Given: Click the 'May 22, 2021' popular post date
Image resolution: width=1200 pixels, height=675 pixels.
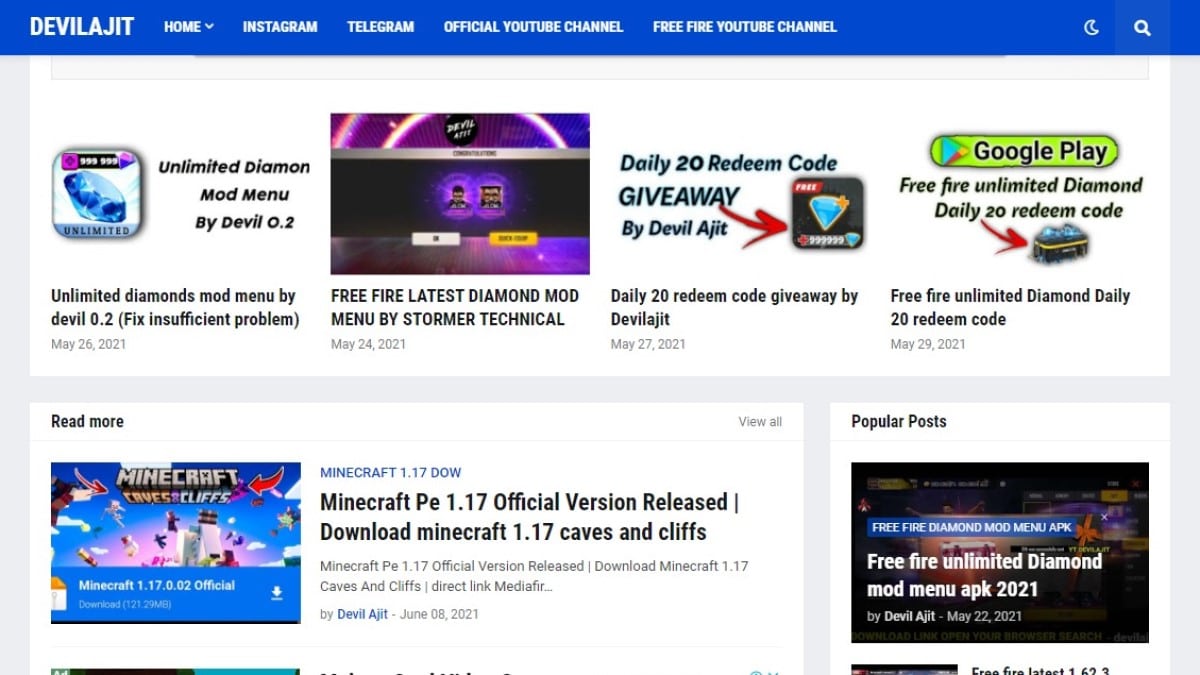Looking at the screenshot, I should point(984,616).
